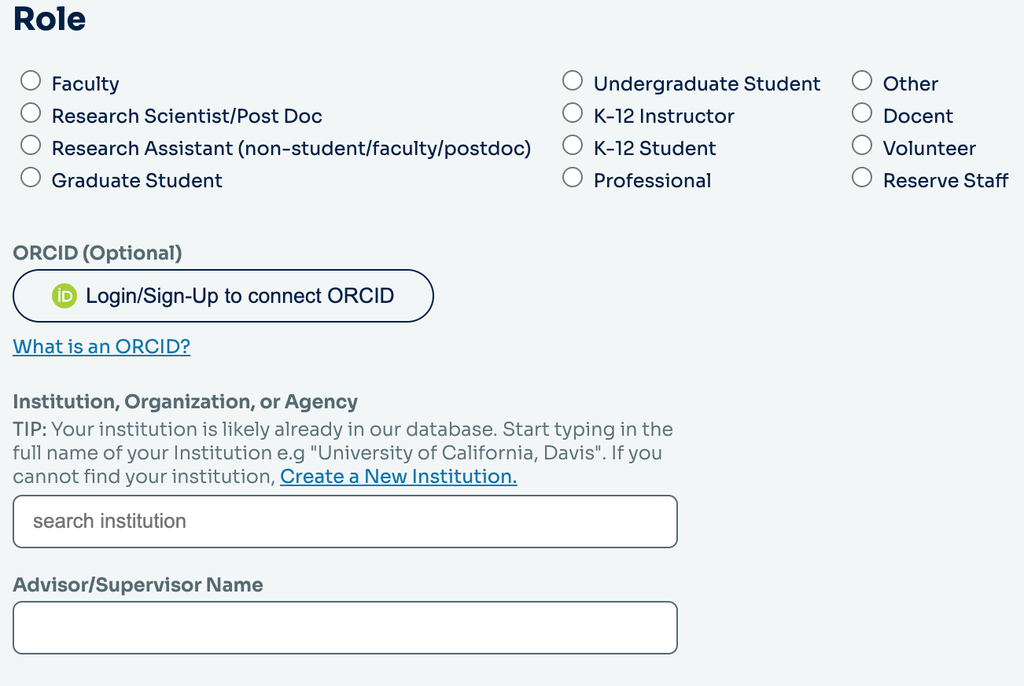This screenshot has width=1024, height=686.
Task: Pick the Graduate Student radio button
Action: [31, 177]
